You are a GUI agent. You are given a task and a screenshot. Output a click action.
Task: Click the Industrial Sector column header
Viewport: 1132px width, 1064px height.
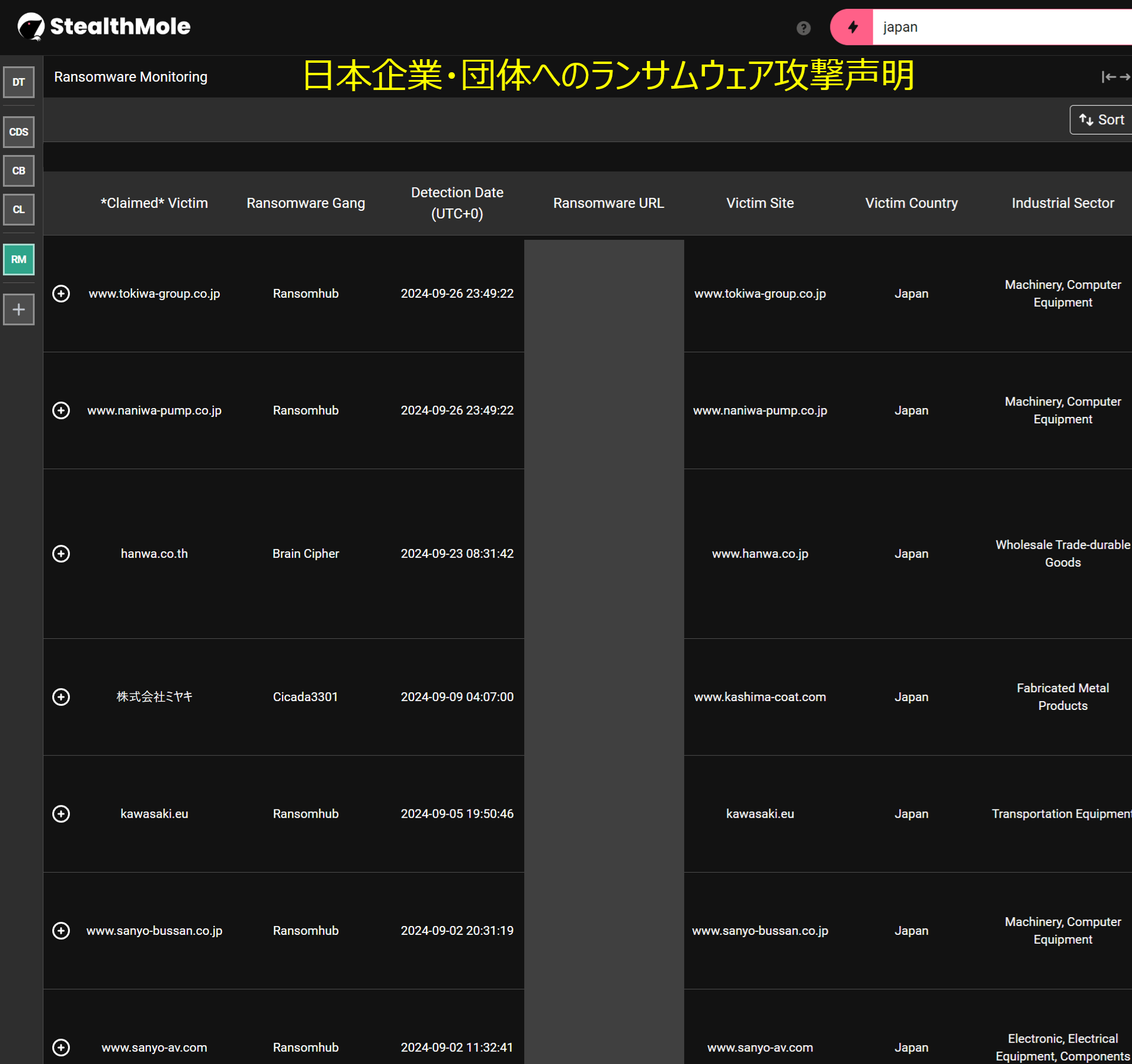coord(1063,203)
